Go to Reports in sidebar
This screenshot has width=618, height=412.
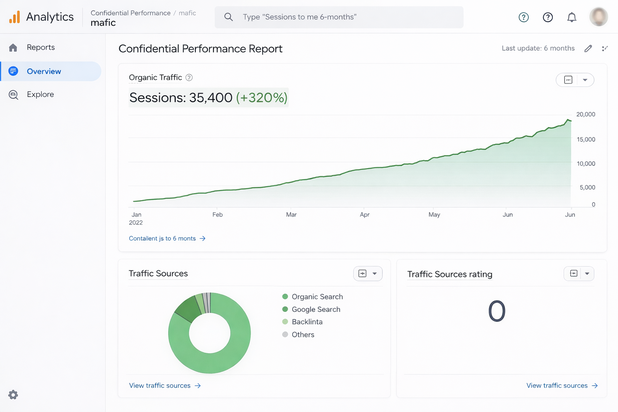[40, 47]
